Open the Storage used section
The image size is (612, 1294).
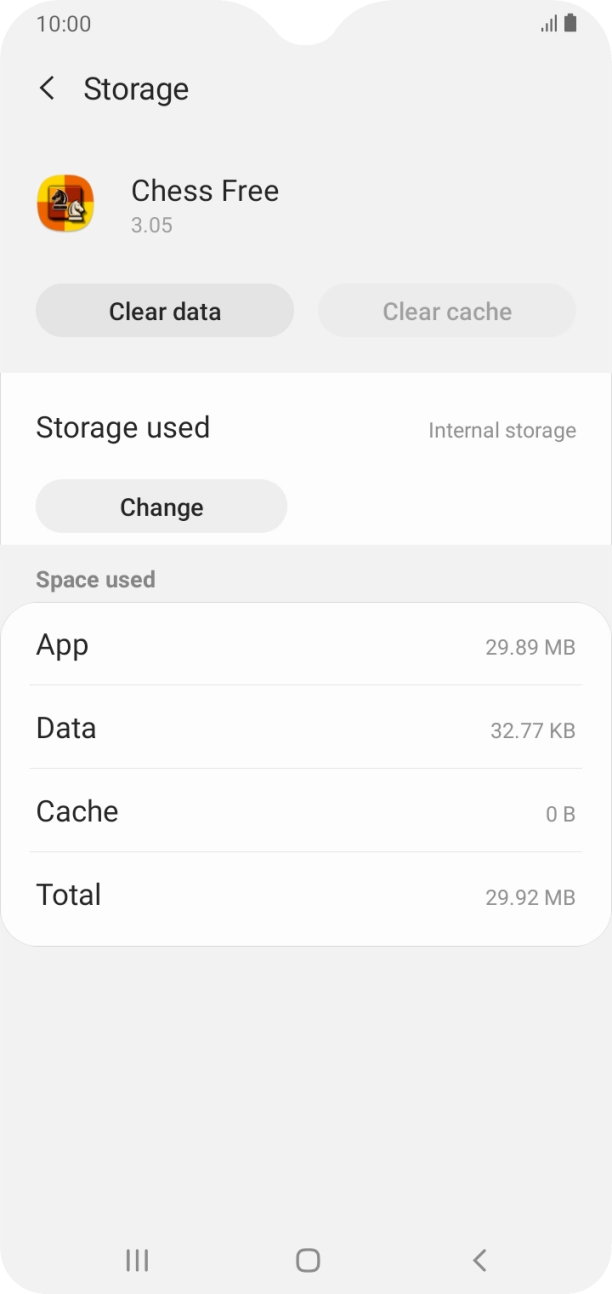click(x=123, y=427)
